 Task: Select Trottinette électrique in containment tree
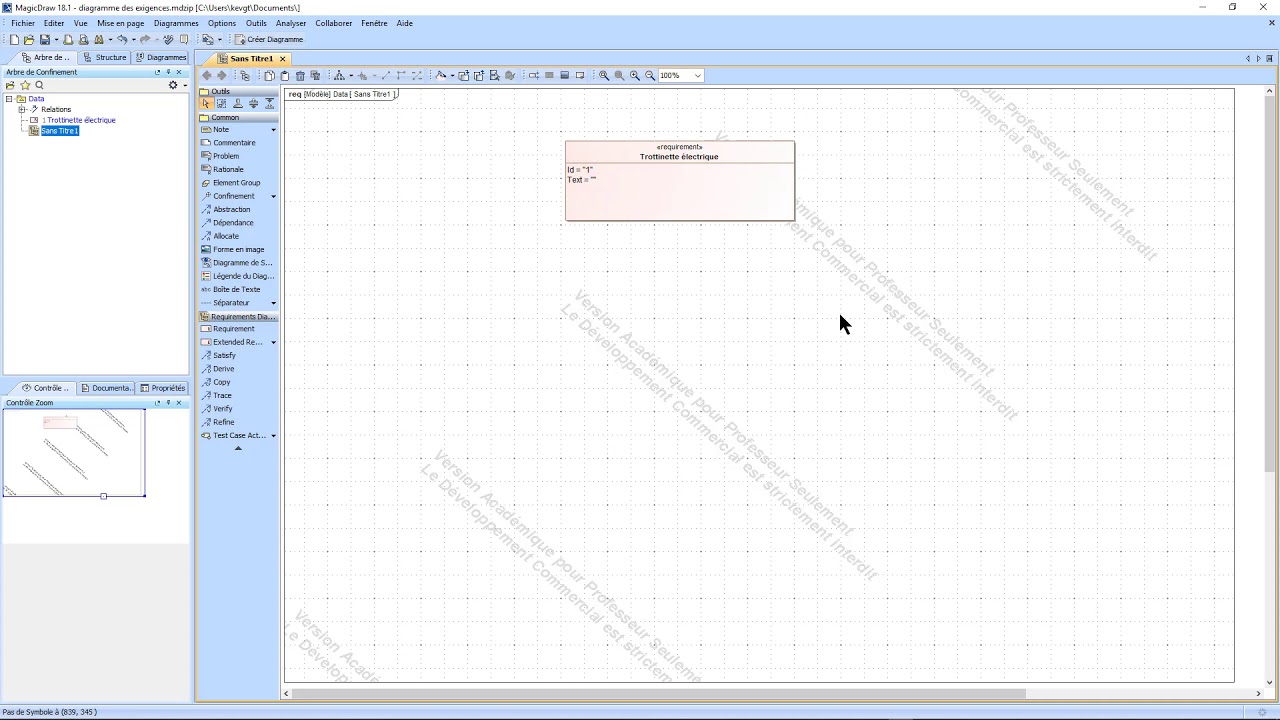click(x=78, y=120)
